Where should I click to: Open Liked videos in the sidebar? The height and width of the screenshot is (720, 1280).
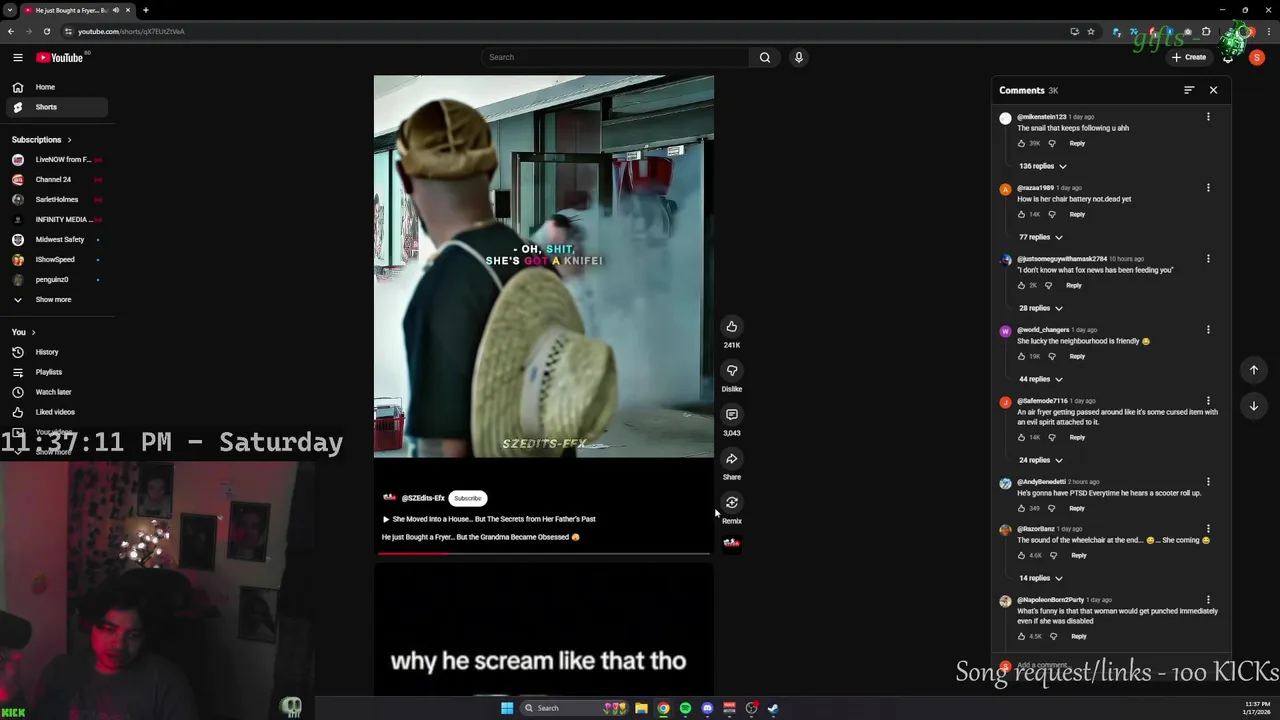[x=56, y=412]
